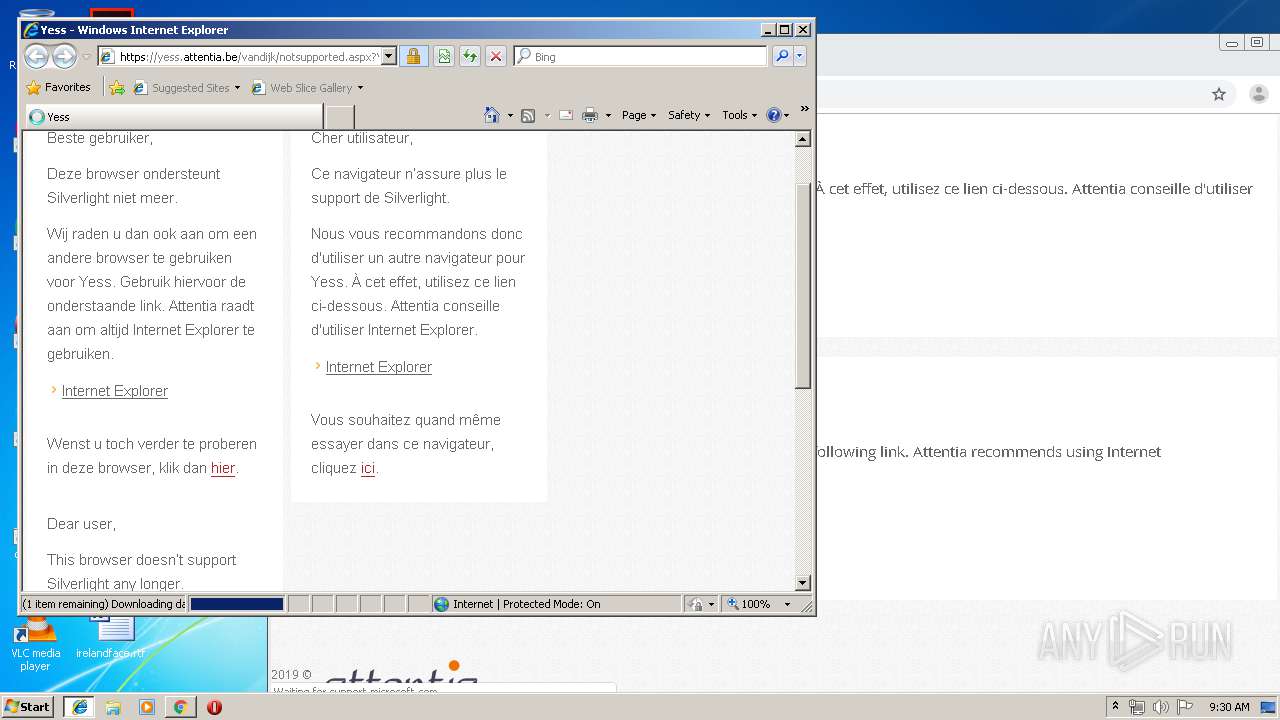Stop loading with the red X icon

coord(496,56)
